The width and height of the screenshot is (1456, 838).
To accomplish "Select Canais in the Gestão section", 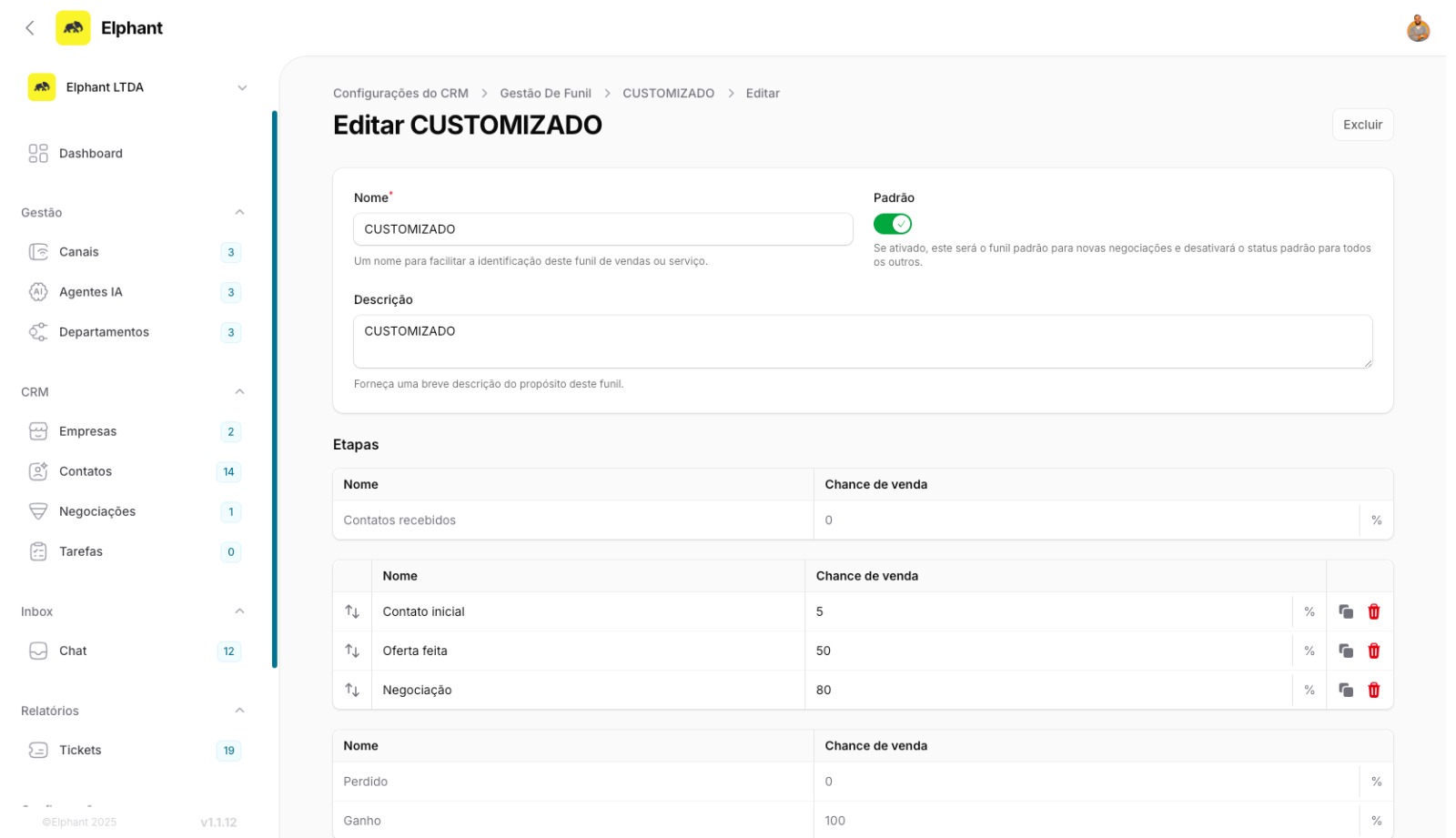I will (78, 251).
